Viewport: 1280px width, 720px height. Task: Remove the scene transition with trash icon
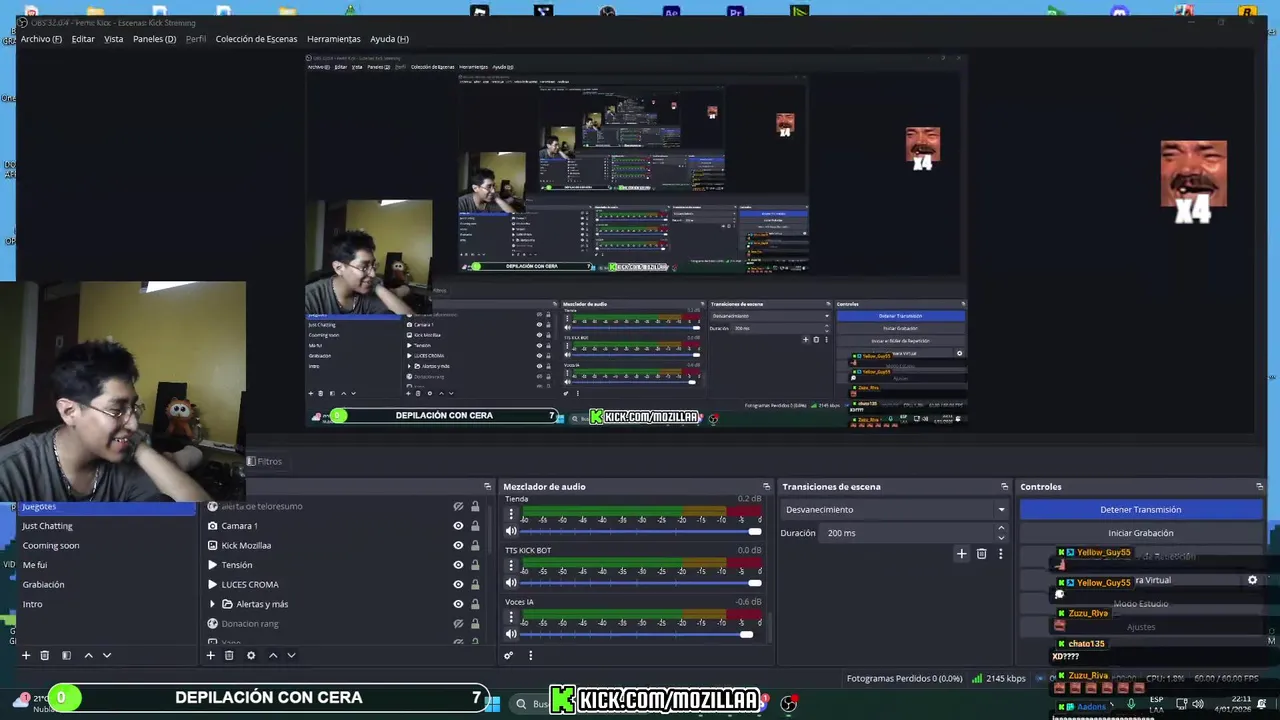tap(981, 553)
